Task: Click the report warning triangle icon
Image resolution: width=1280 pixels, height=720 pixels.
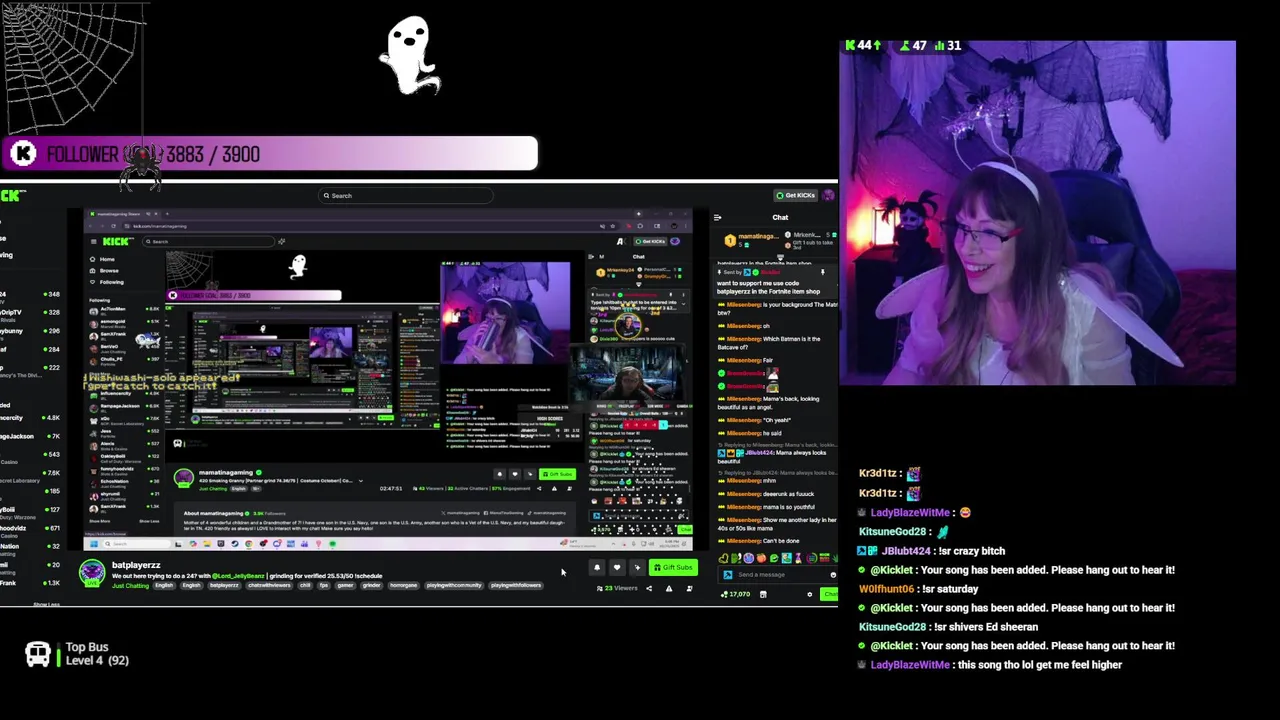Action: pos(669,588)
